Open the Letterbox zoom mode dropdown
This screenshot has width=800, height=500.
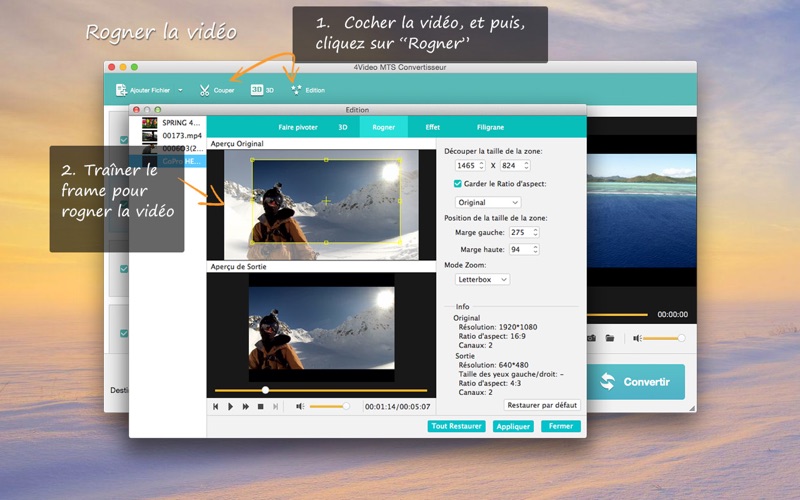[x=482, y=280]
